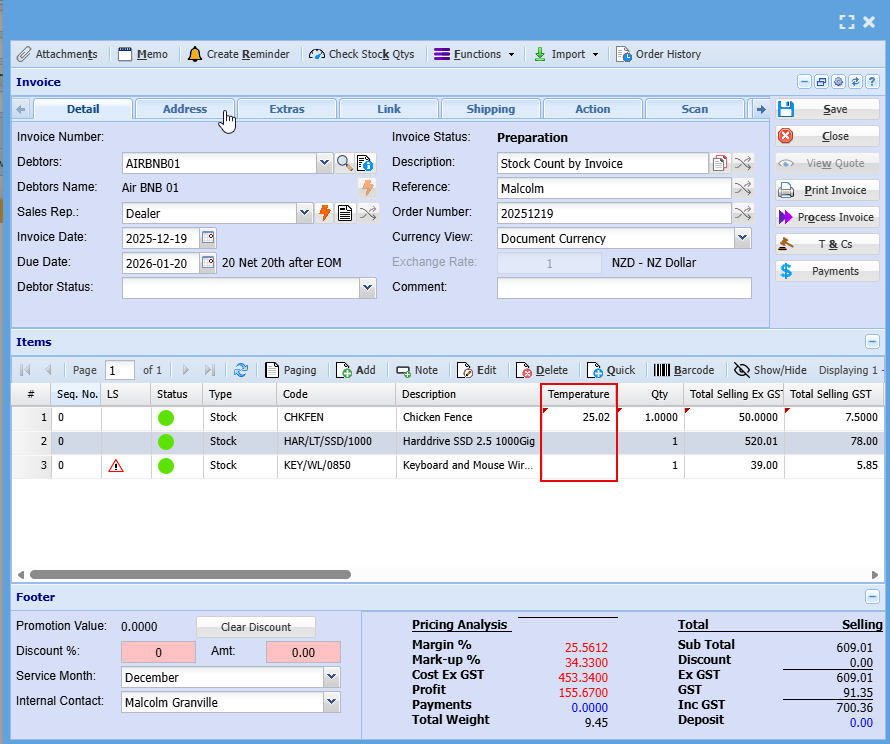Toggle Show/Hide columns in Items grid
The height and width of the screenshot is (744, 890).
click(769, 370)
